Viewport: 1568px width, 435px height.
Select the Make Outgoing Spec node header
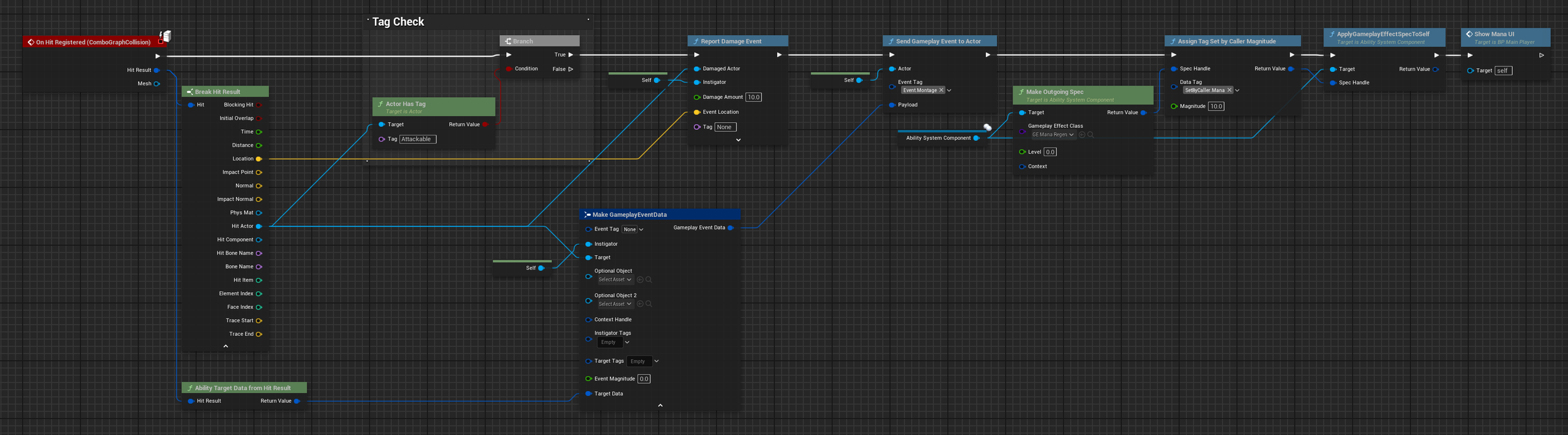[1083, 95]
